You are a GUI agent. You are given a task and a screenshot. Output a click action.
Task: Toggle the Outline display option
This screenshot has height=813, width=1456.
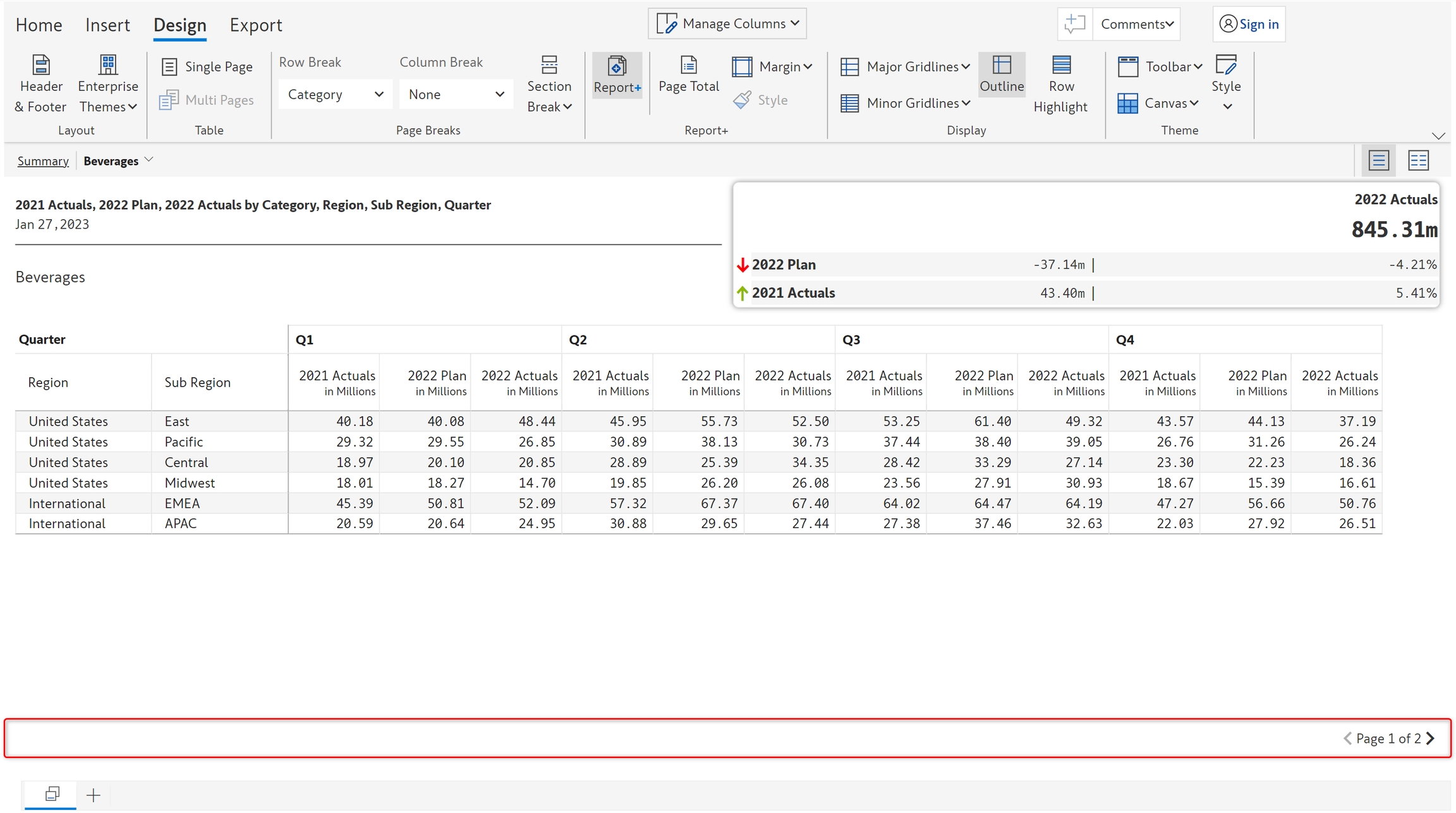(x=1002, y=75)
